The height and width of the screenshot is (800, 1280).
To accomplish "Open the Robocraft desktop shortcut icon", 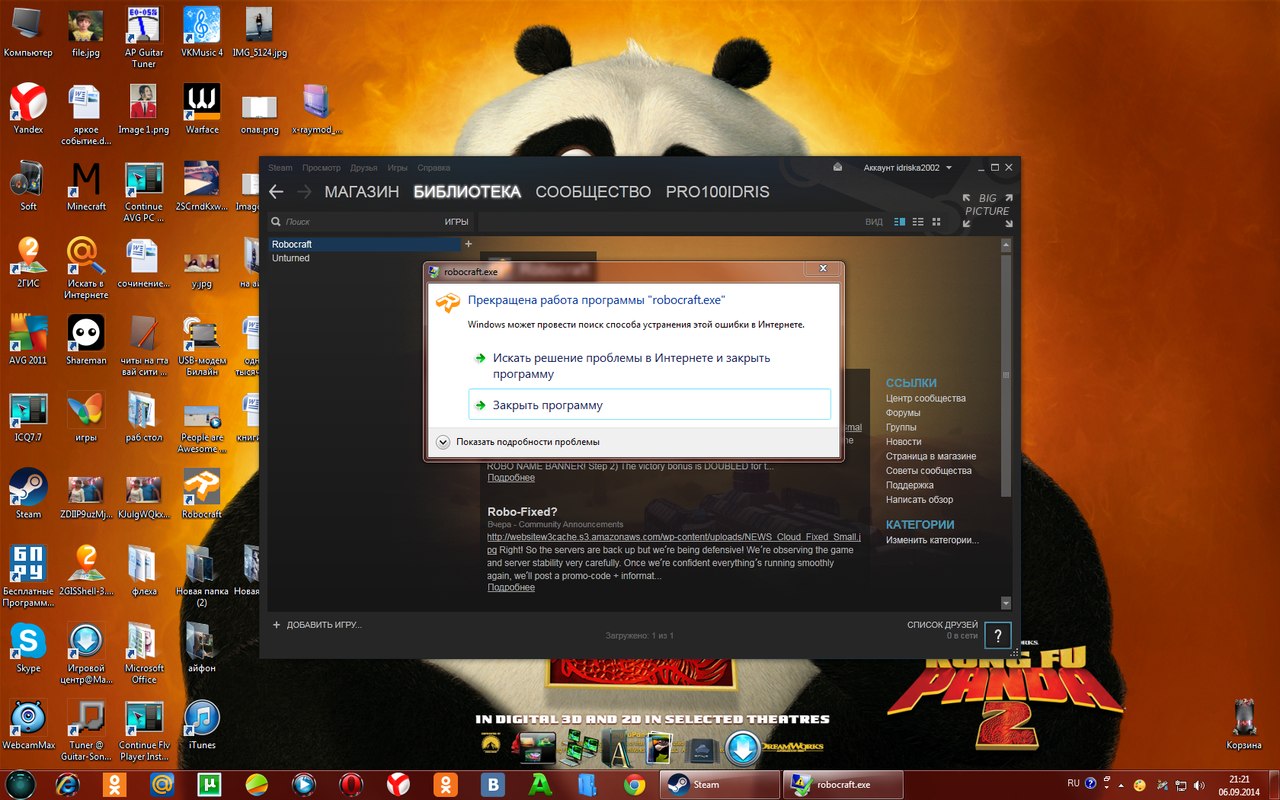I will click(x=202, y=494).
